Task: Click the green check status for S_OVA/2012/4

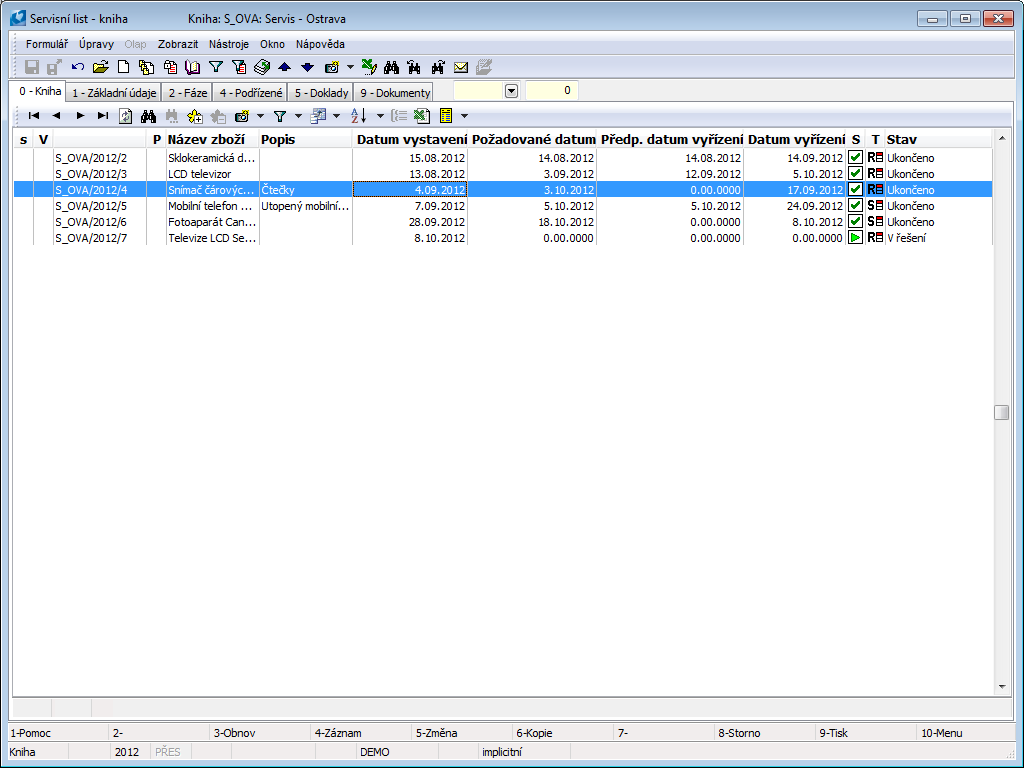Action: tap(855, 189)
